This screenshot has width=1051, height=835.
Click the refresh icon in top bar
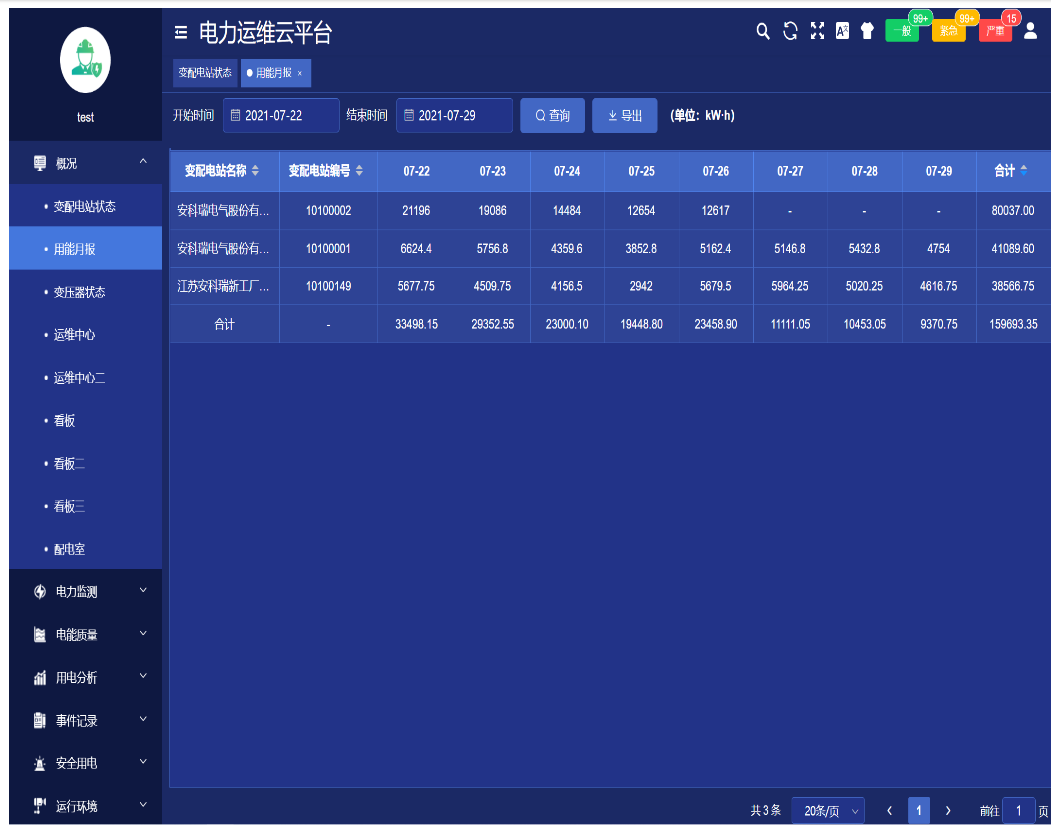[x=790, y=32]
